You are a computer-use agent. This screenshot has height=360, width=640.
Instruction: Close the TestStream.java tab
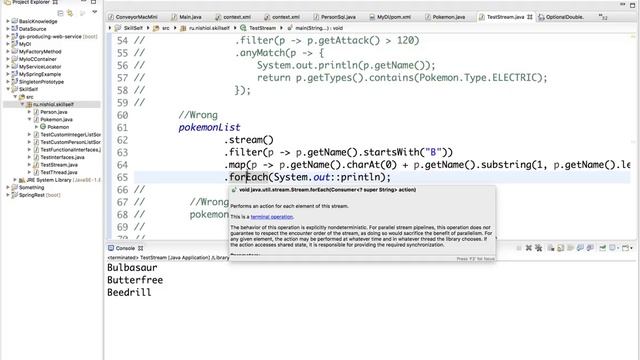530,17
